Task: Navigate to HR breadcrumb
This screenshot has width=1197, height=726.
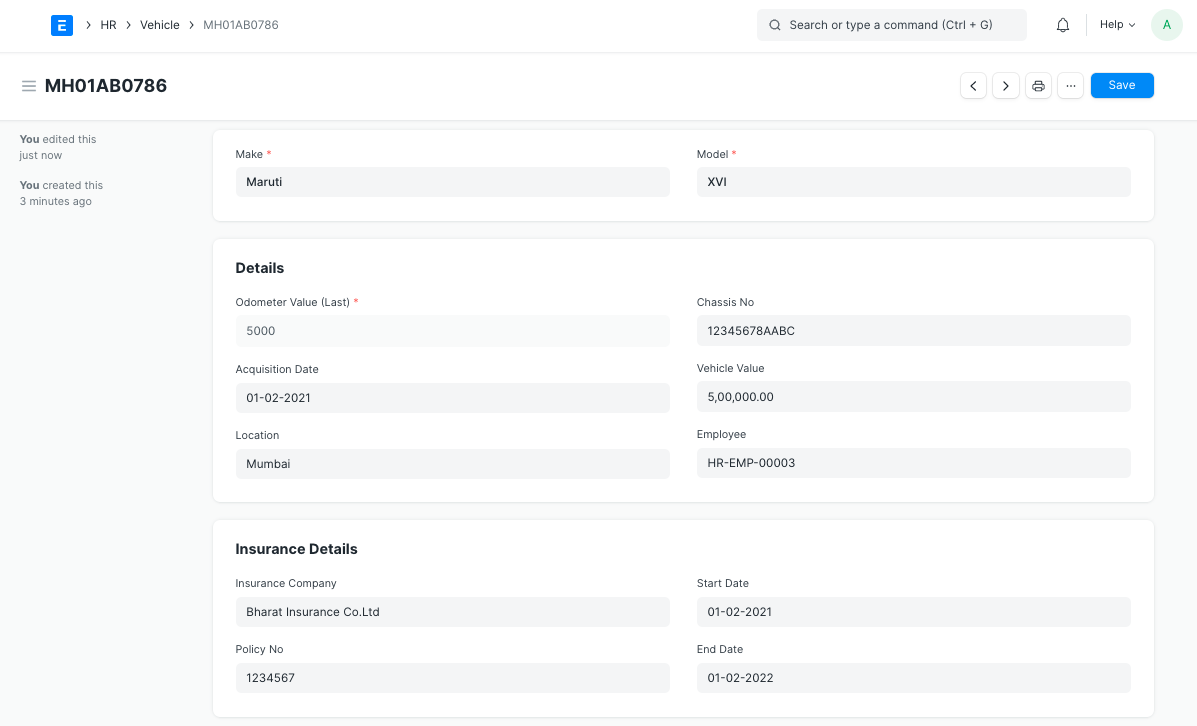Action: click(108, 25)
